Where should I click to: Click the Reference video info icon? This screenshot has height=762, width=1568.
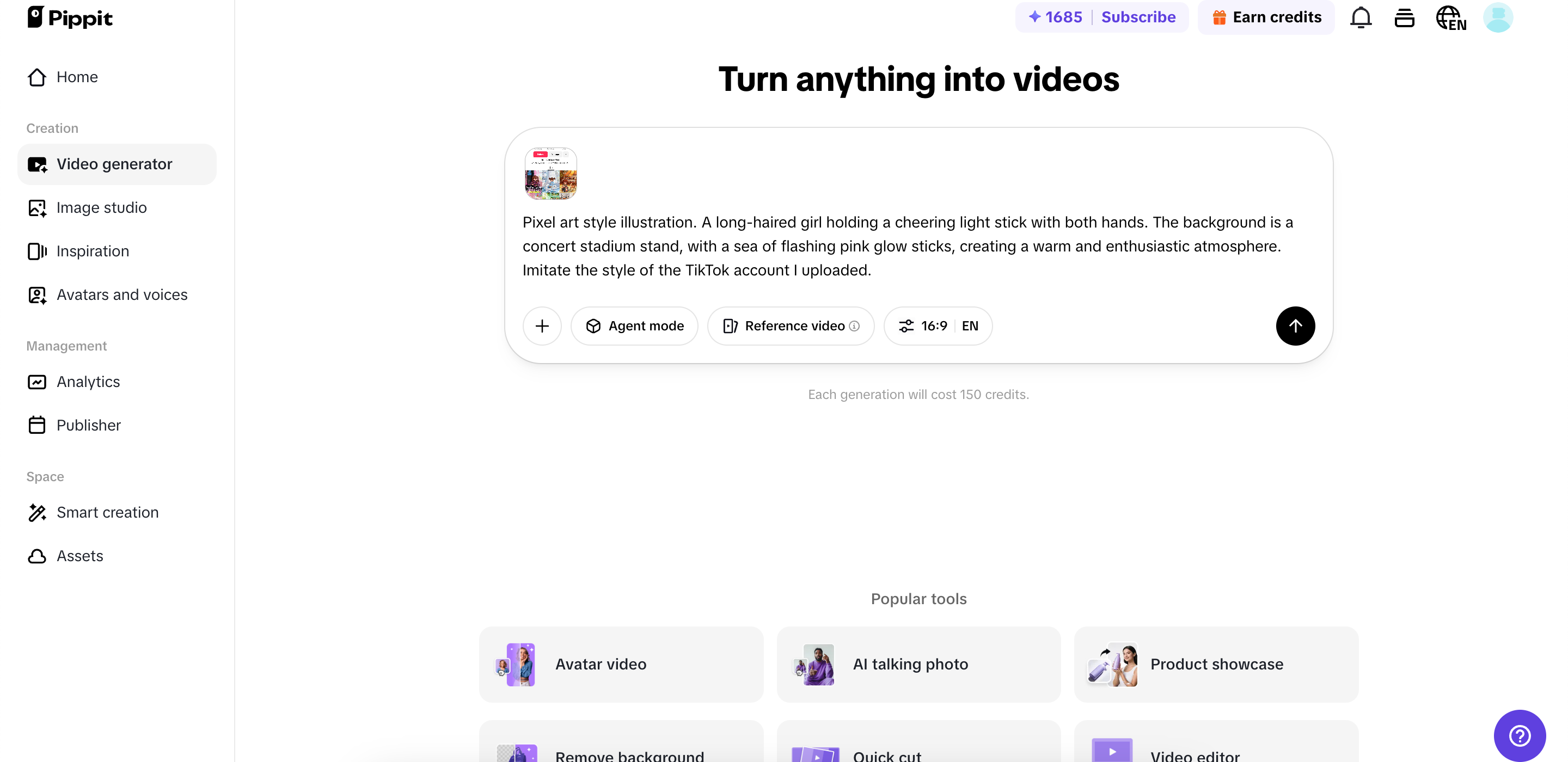(x=855, y=326)
